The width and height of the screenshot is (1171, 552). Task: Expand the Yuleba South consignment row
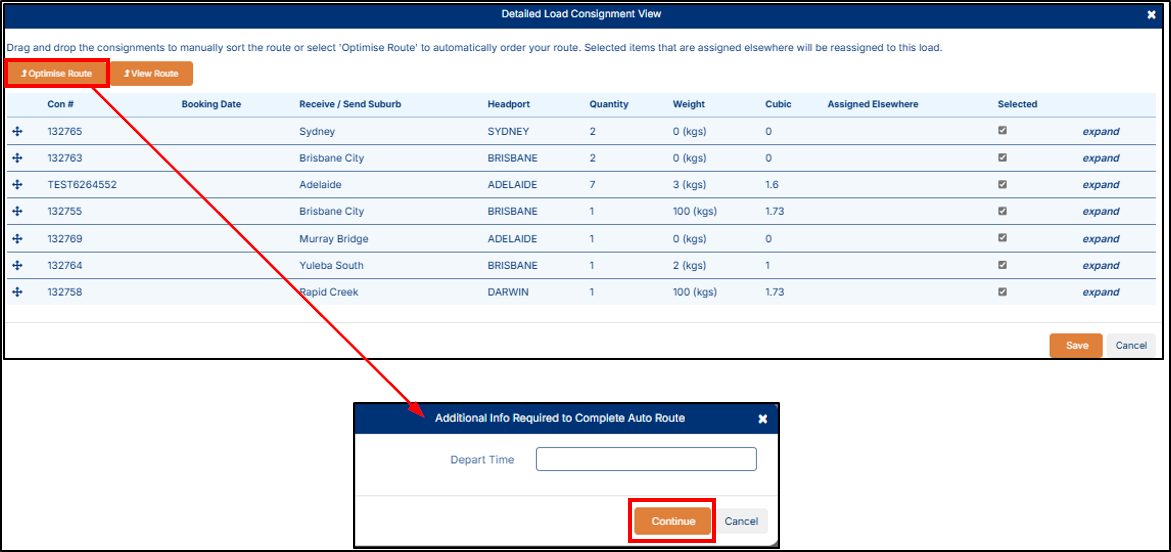pos(1100,266)
